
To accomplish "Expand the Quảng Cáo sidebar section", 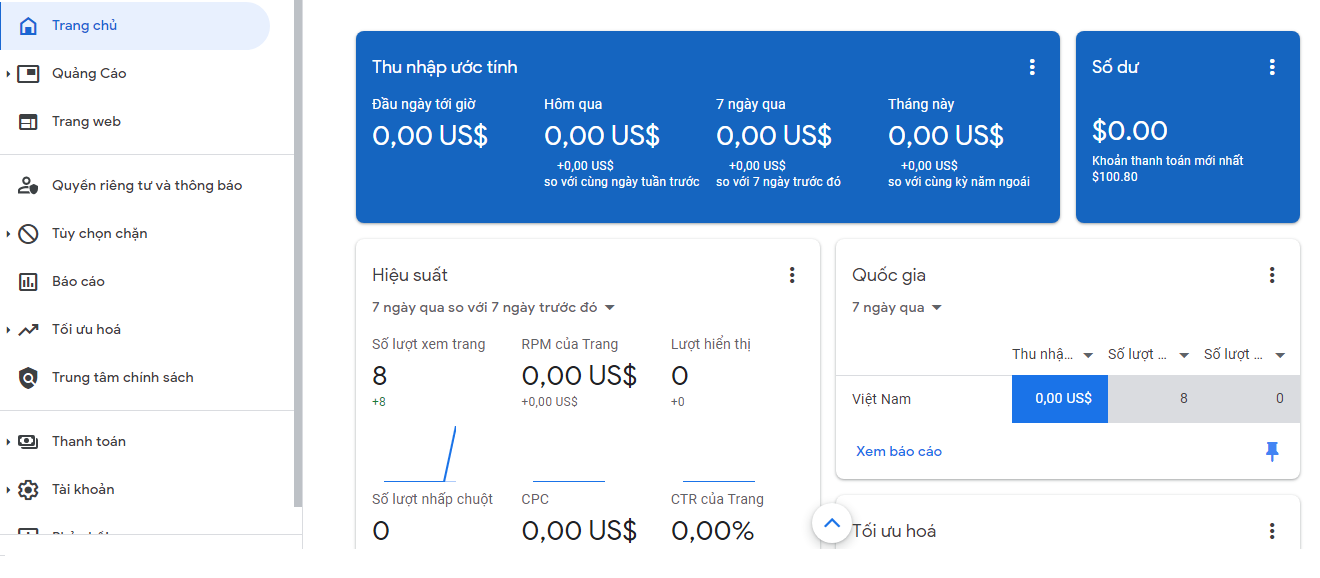I will pos(8,74).
